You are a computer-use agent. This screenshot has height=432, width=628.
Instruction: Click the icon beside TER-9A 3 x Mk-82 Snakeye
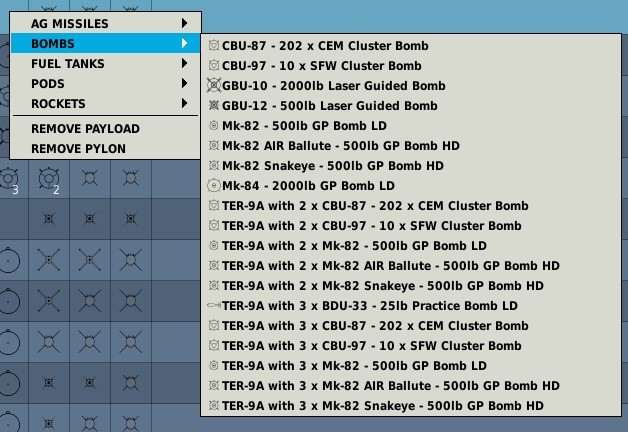point(214,406)
